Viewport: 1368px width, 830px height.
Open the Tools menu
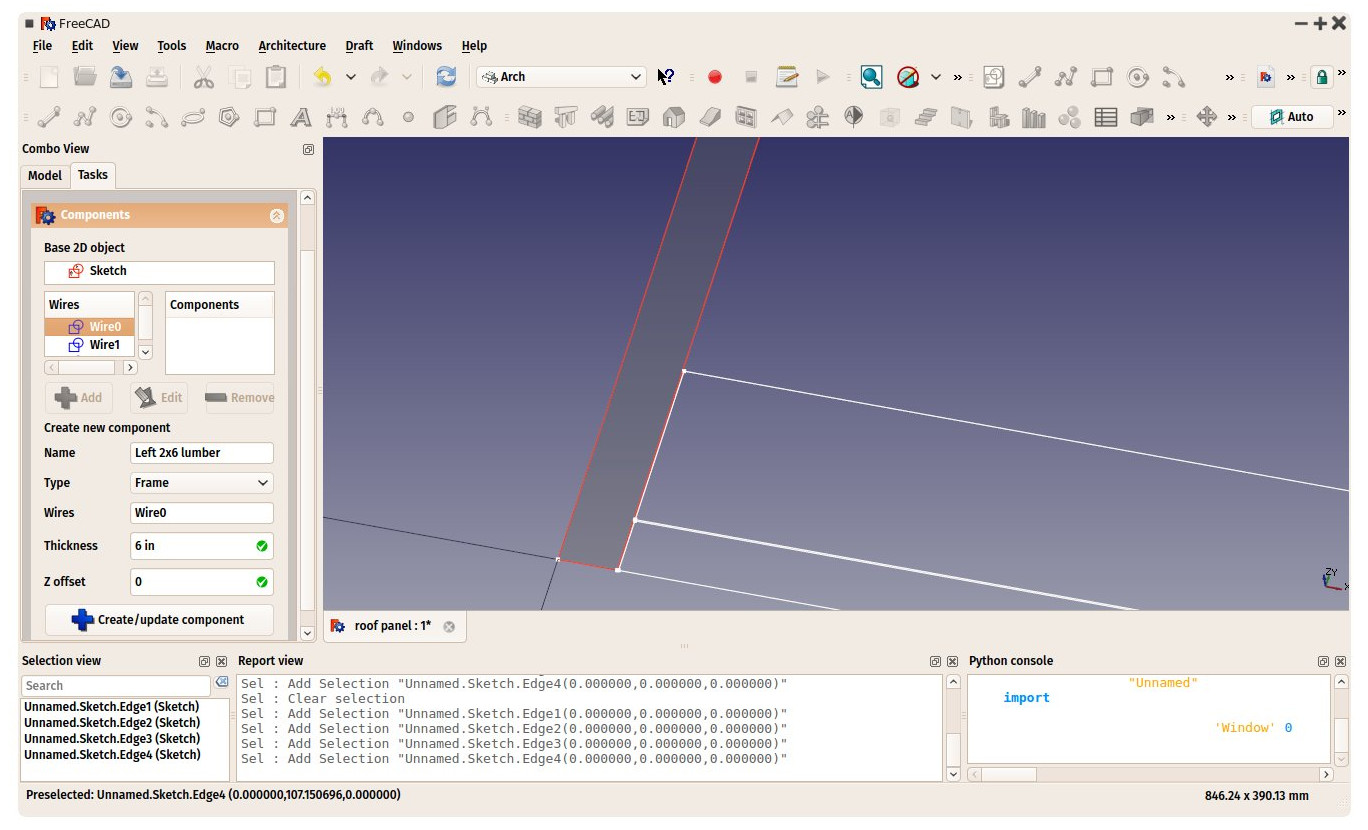click(172, 46)
